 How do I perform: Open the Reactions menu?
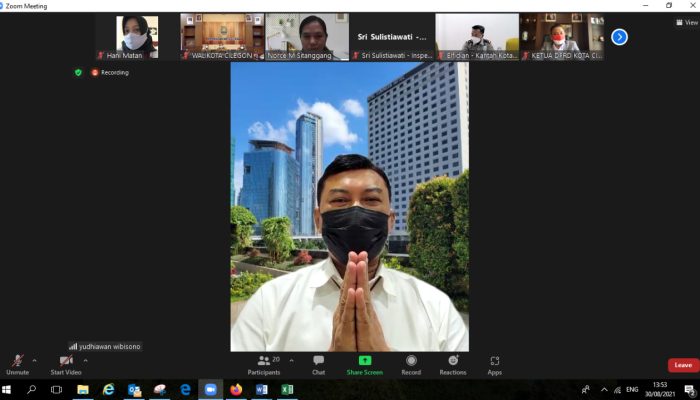coord(453,364)
